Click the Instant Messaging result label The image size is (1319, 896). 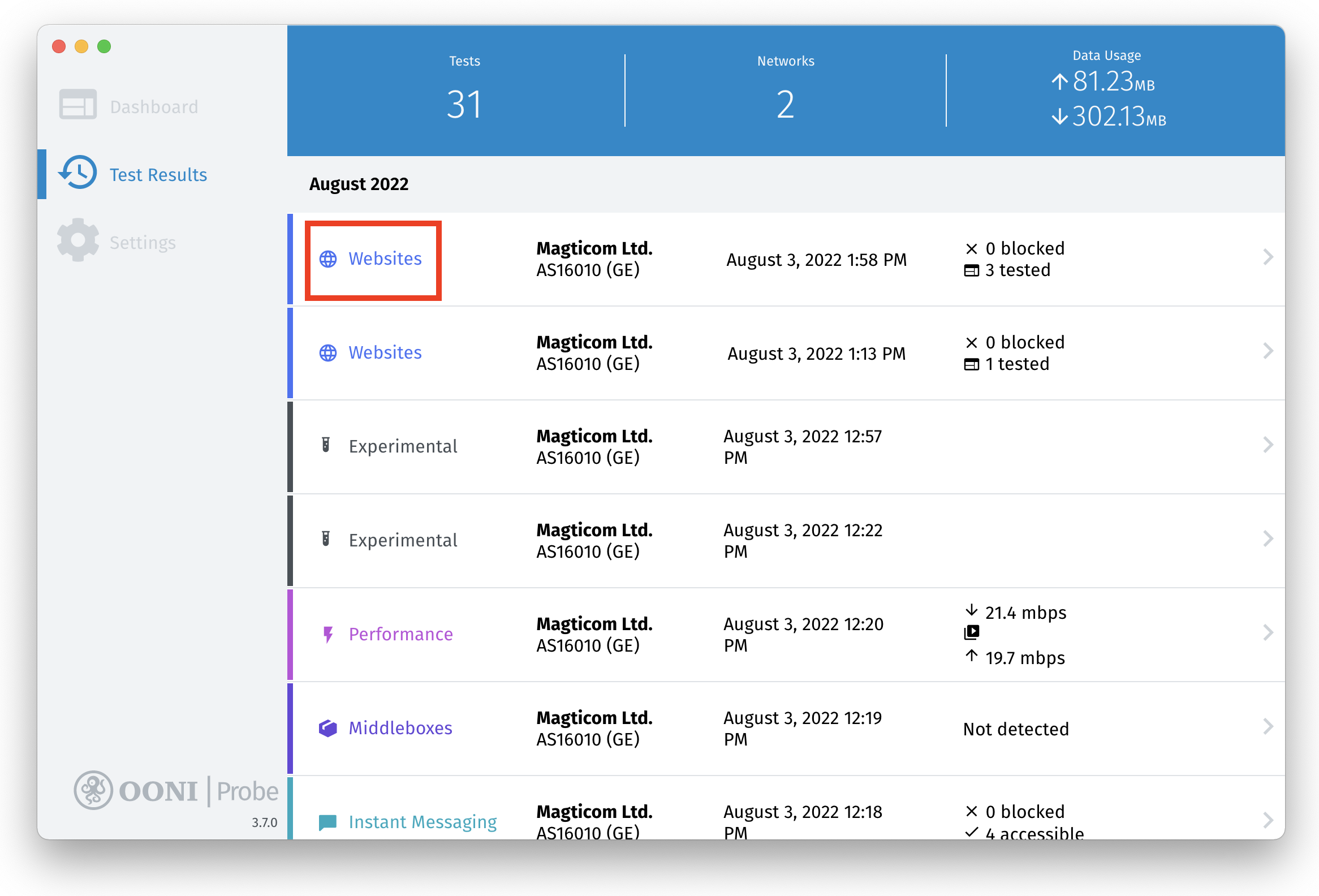point(423,822)
